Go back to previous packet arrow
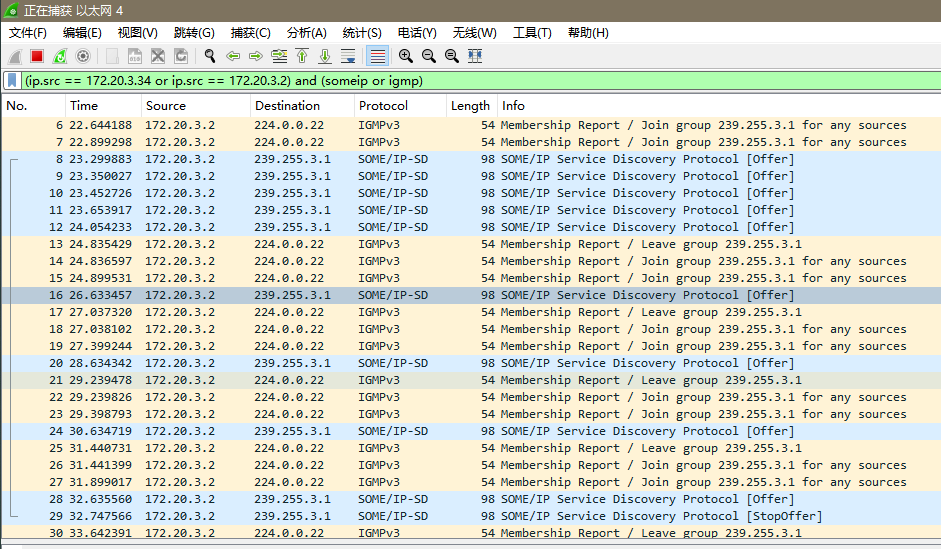 pyautogui.click(x=233, y=56)
